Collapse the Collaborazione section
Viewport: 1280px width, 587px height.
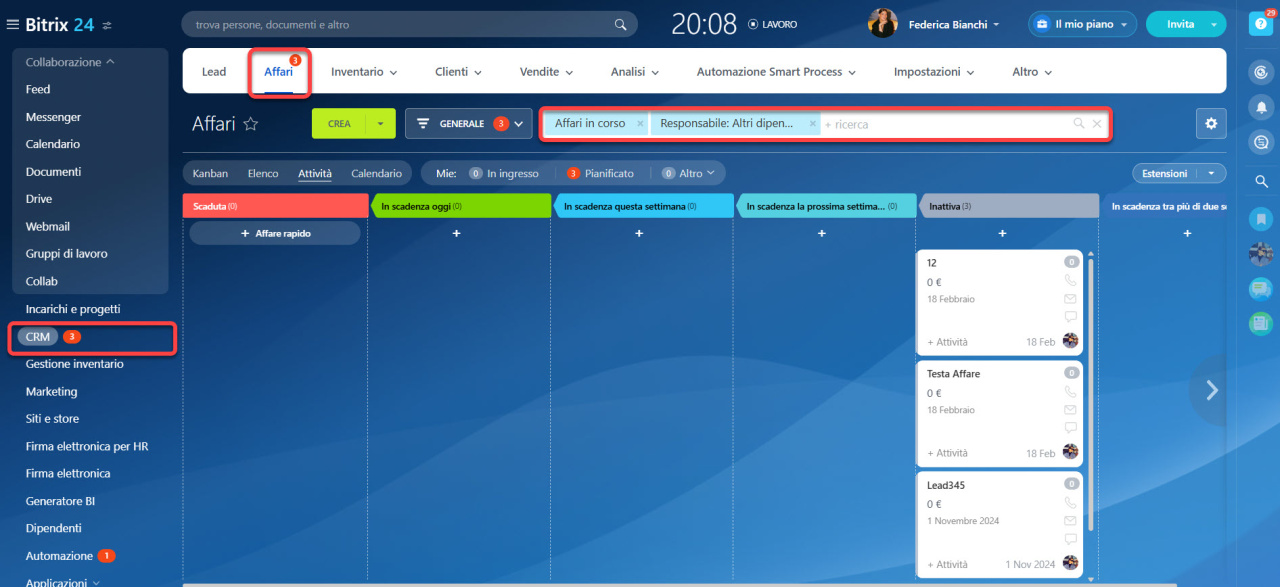(x=70, y=62)
